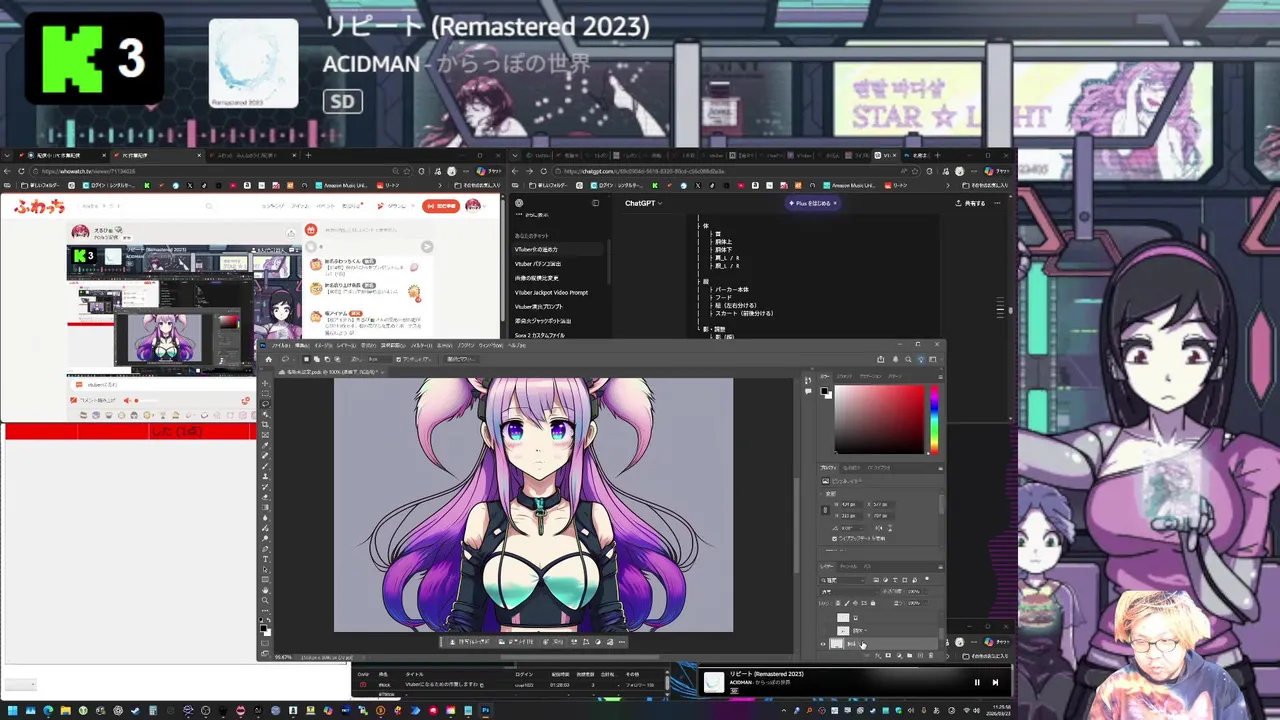The image size is (1280, 720).
Task: Open layer blend mode dropdown
Action: click(x=847, y=592)
